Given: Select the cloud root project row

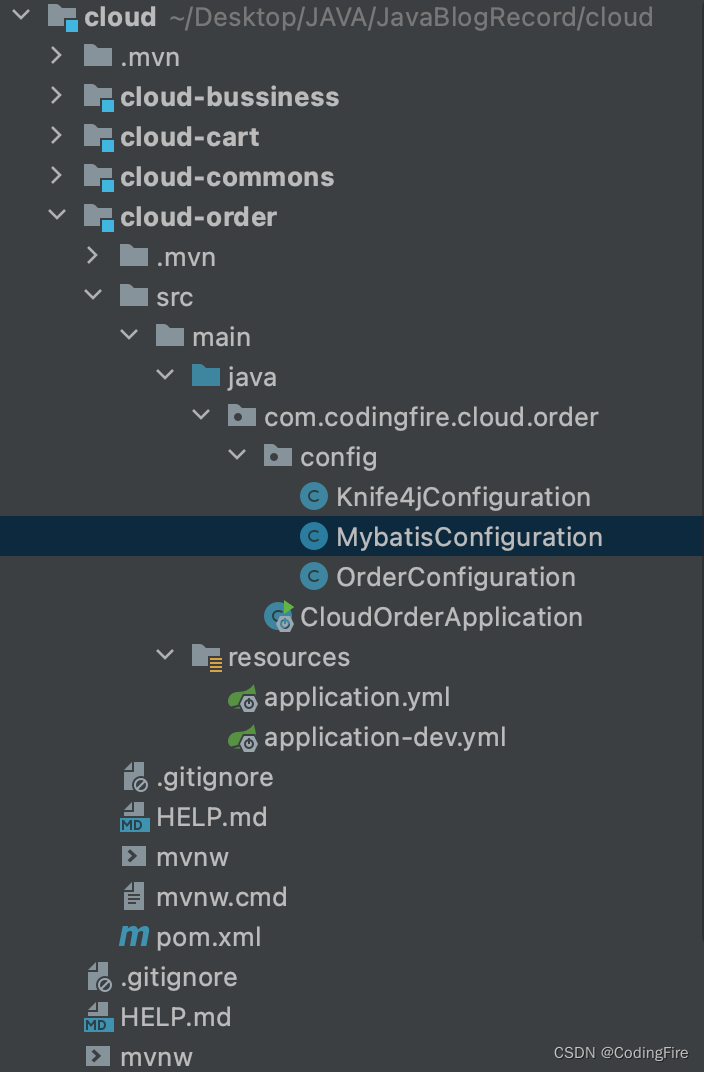Looking at the screenshot, I should [352, 17].
